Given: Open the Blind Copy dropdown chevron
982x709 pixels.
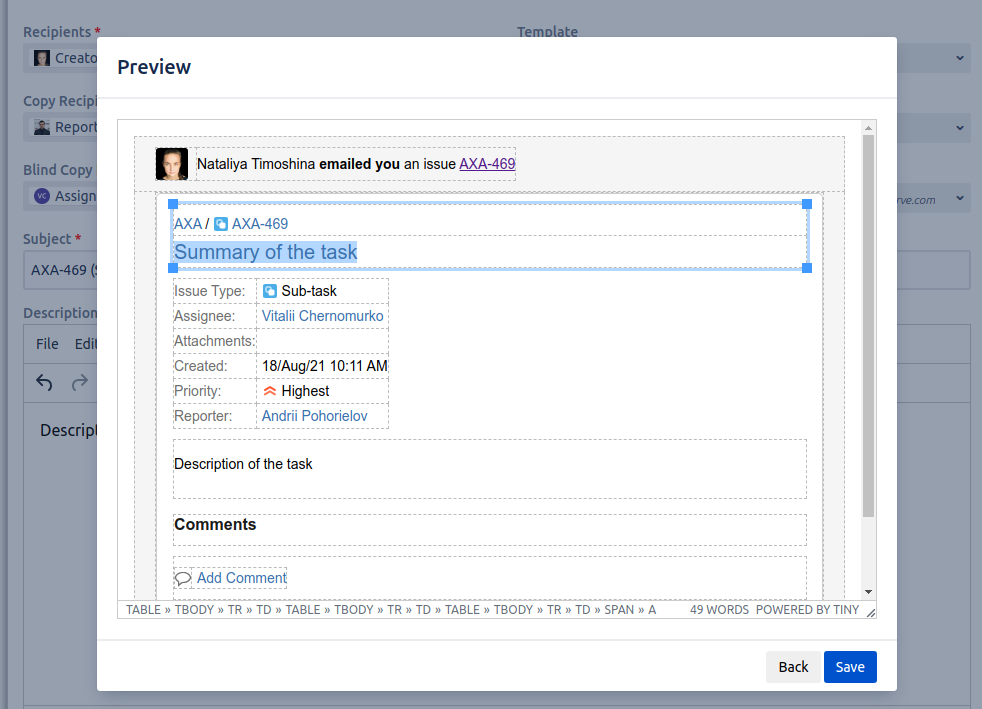Looking at the screenshot, I should click(x=960, y=196).
